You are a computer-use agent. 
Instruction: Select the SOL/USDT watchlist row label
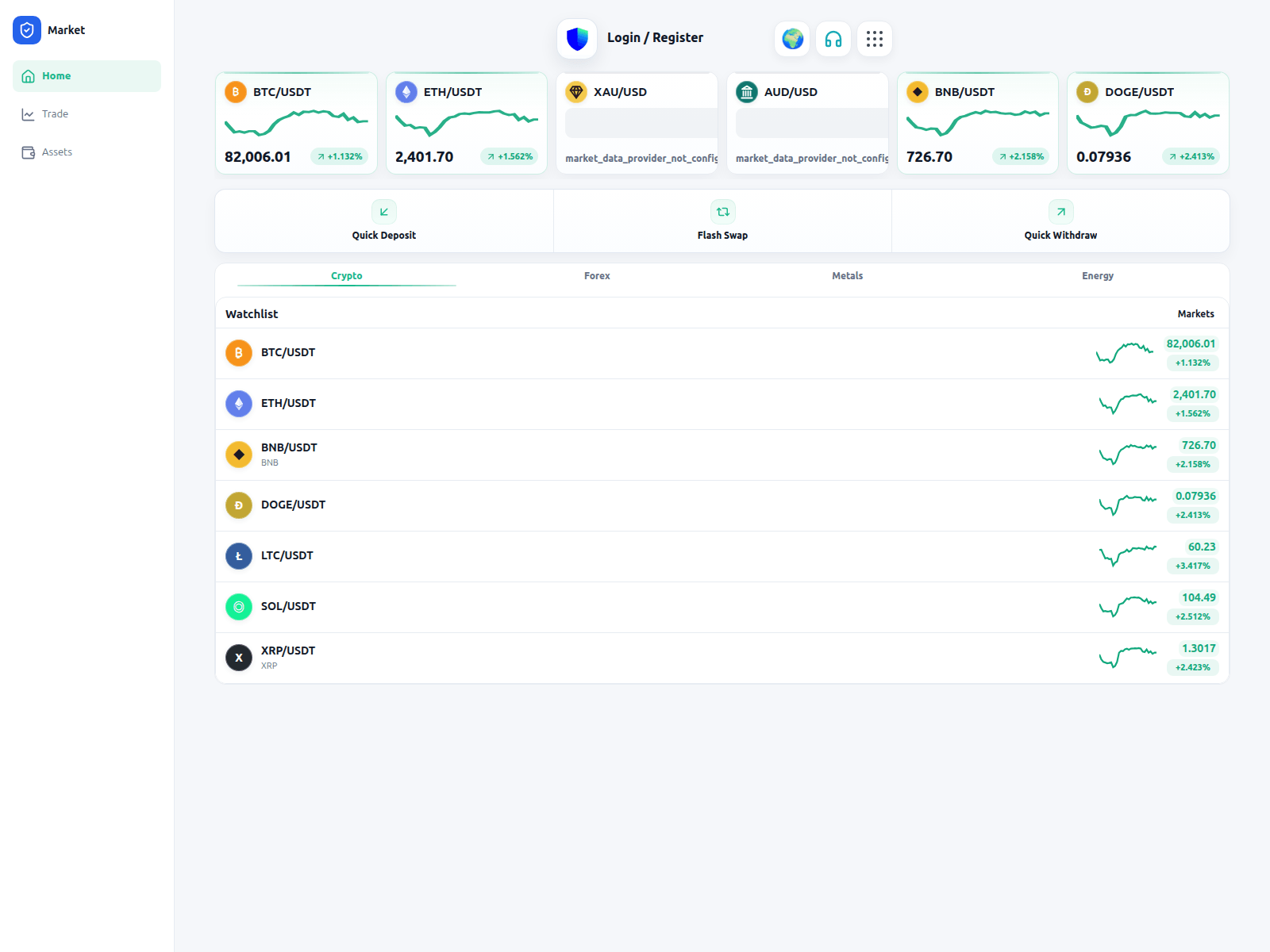point(288,606)
